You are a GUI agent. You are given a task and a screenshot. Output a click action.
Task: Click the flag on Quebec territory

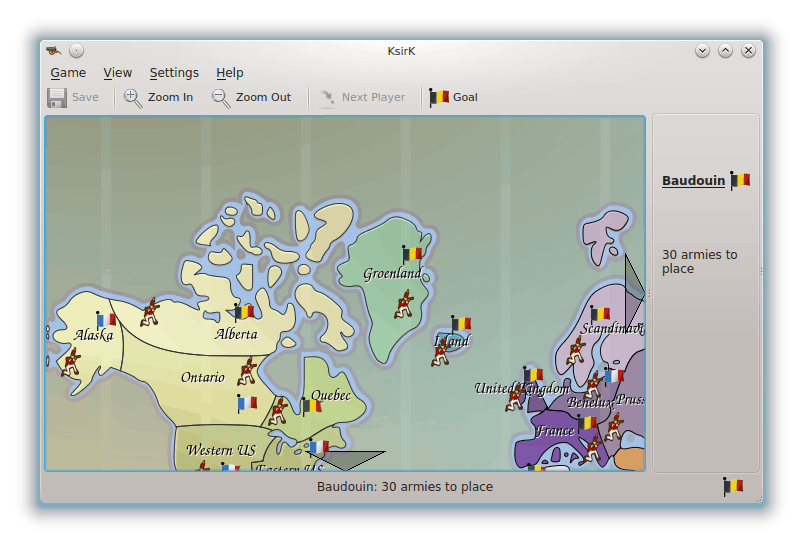(x=312, y=405)
